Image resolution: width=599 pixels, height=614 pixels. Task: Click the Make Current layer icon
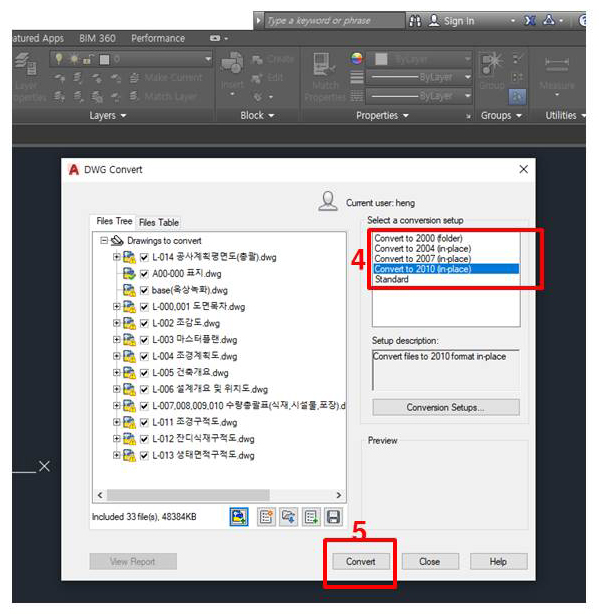[134, 78]
